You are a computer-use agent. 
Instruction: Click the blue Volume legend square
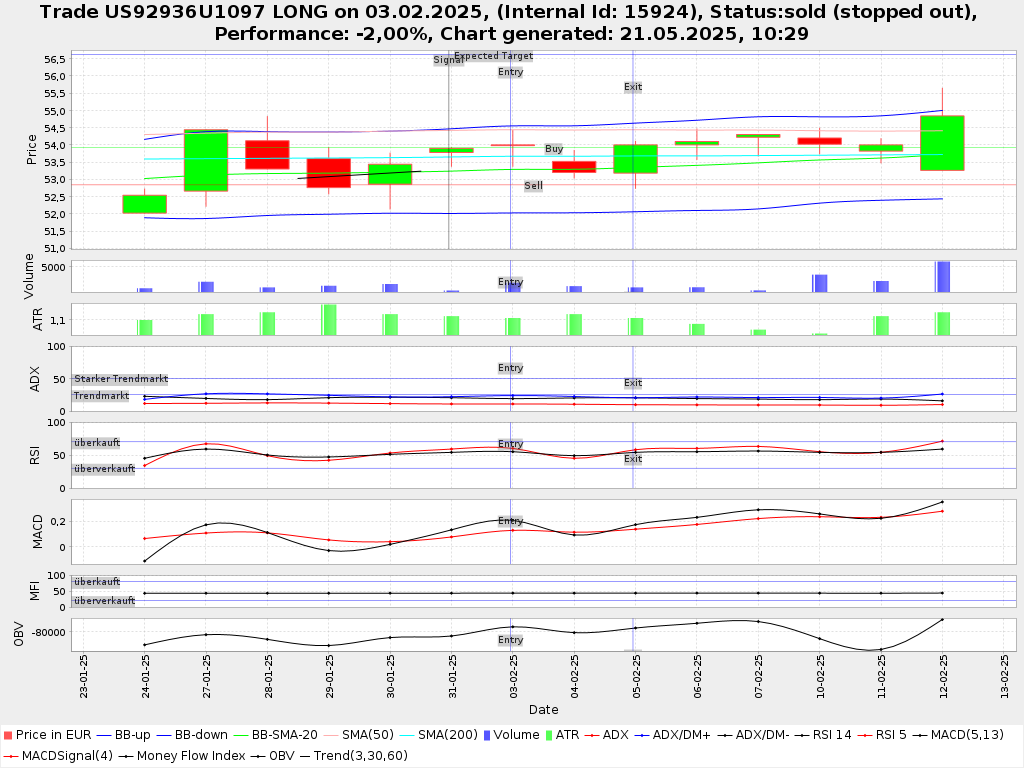(x=485, y=735)
